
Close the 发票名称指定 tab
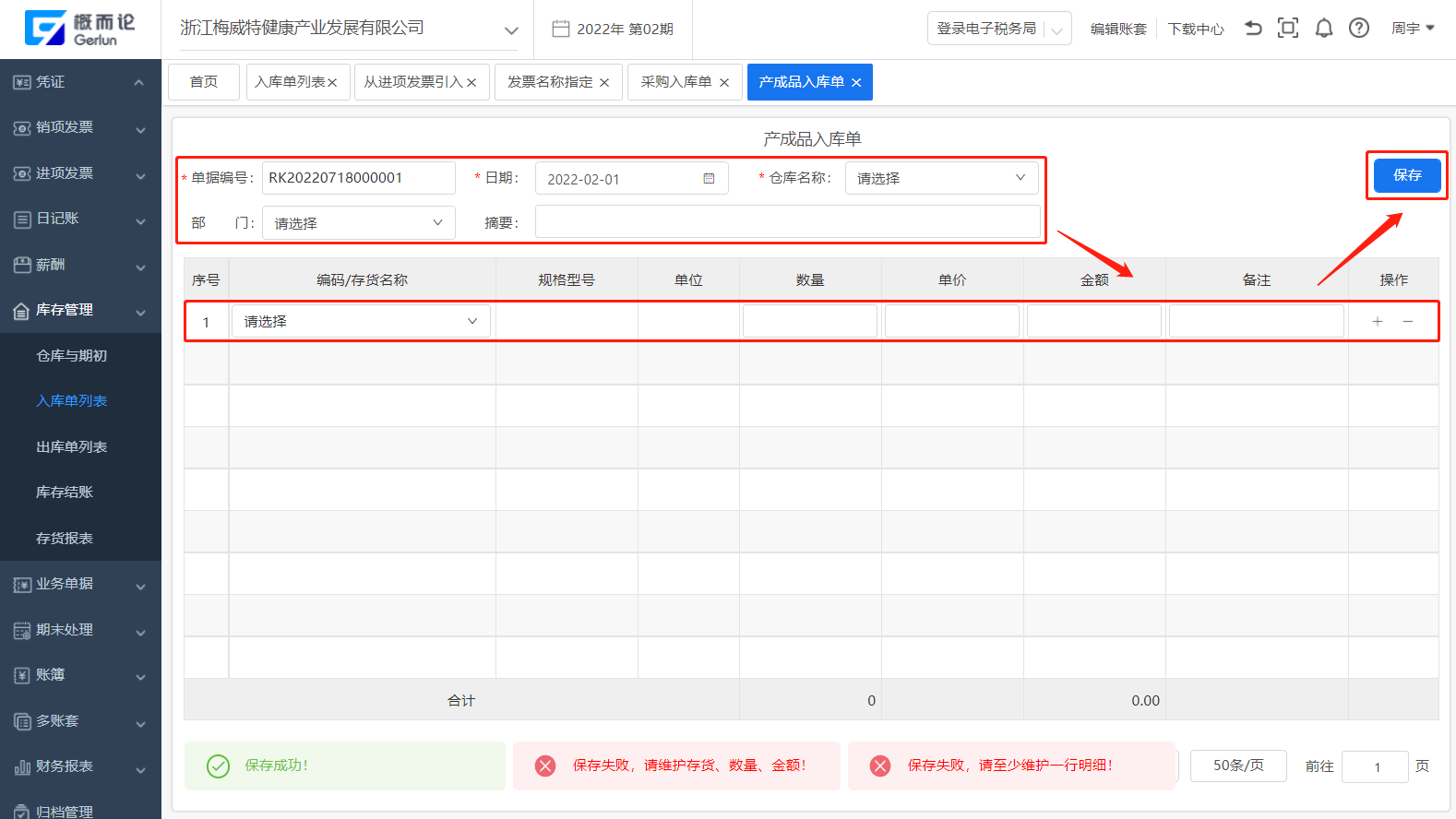click(604, 83)
